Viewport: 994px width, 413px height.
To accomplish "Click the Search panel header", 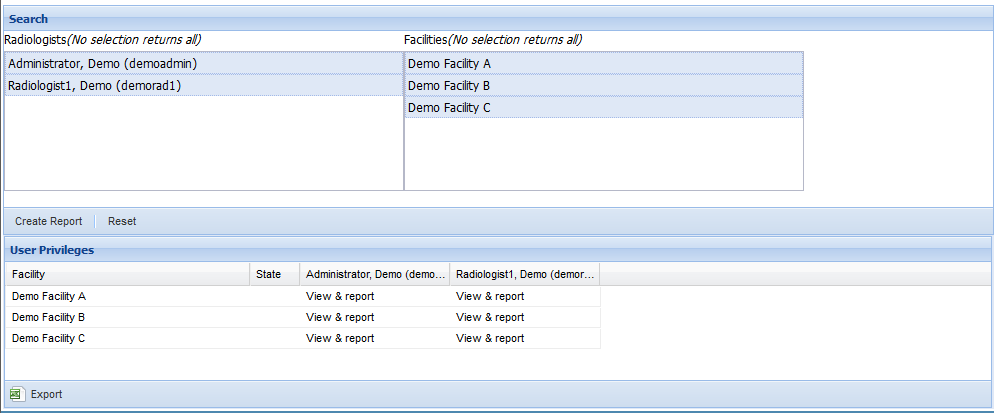I will coord(498,19).
